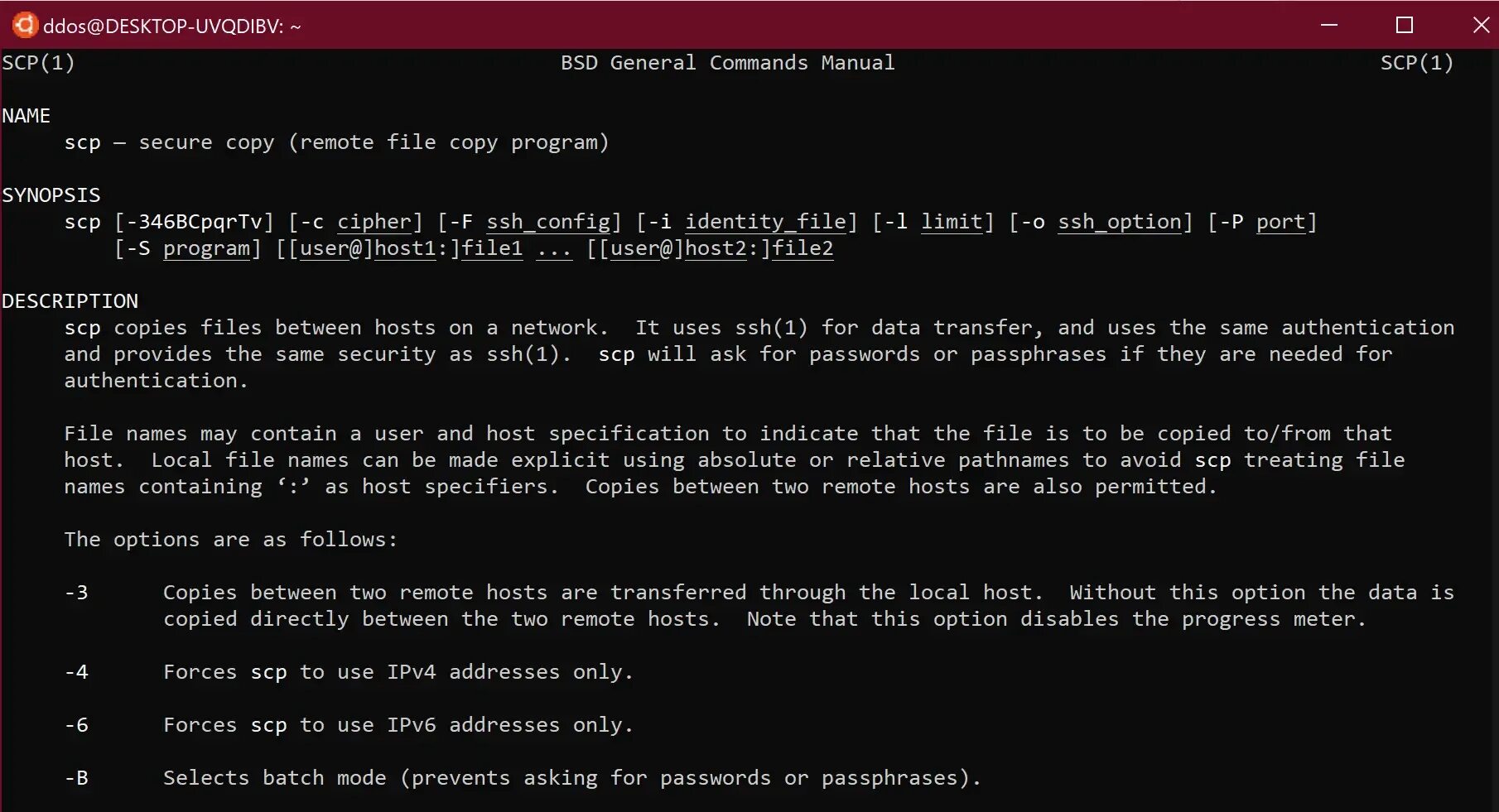Click the DESCRIPTION section heading
The width and height of the screenshot is (1499, 812).
pyautogui.click(x=70, y=301)
